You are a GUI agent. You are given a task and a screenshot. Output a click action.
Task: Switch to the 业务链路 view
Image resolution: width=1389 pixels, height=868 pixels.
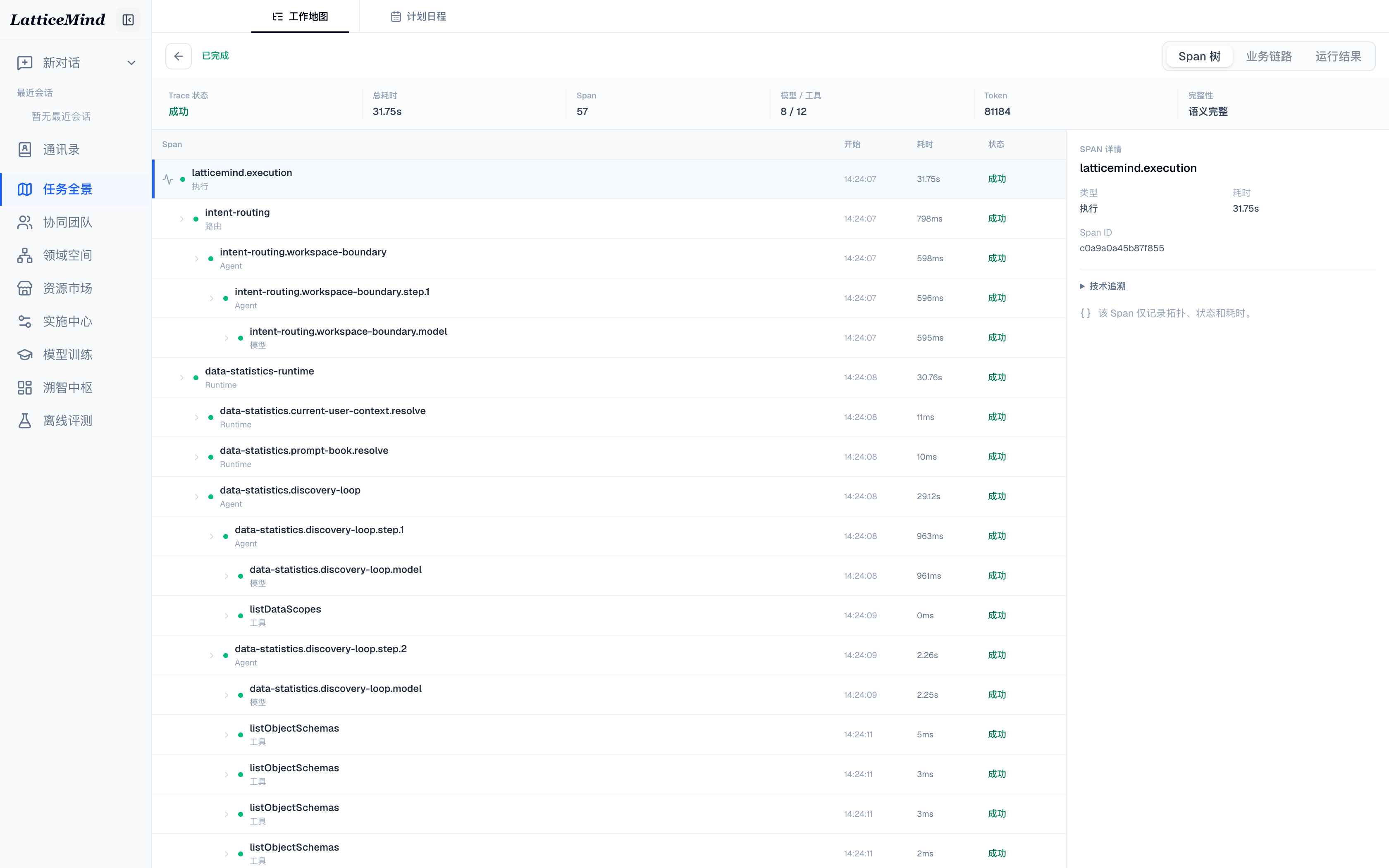(1268, 56)
